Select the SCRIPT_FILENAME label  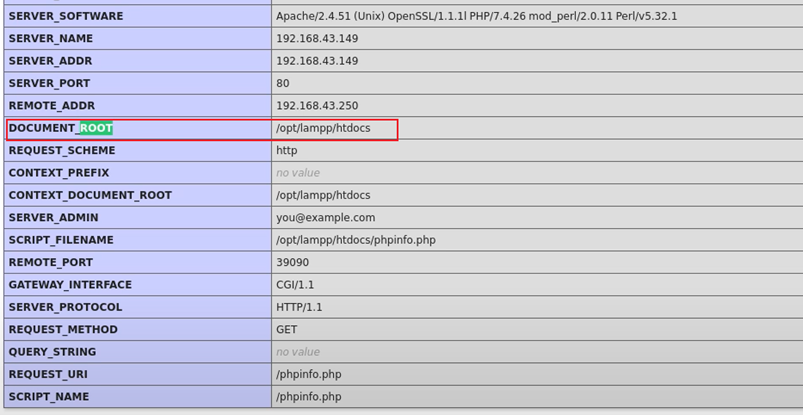click(61, 240)
